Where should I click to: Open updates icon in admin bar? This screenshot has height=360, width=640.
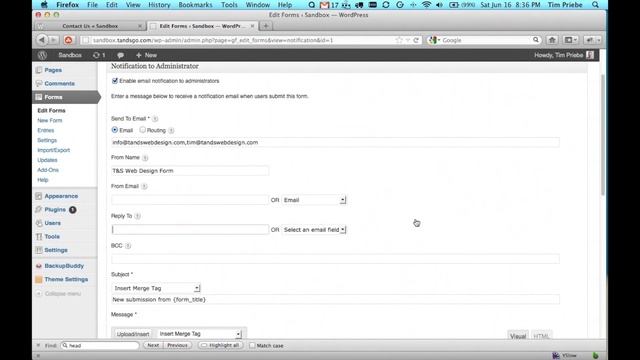[99, 55]
